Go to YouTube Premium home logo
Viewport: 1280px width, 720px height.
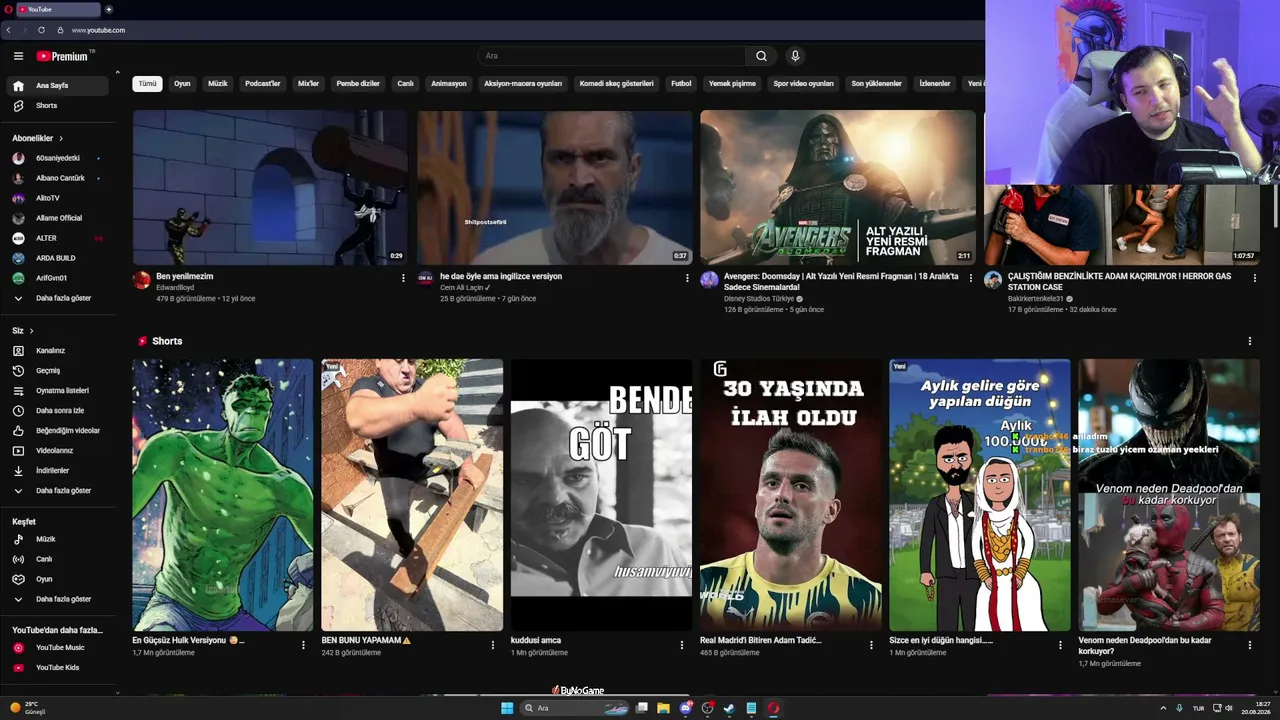[64, 56]
